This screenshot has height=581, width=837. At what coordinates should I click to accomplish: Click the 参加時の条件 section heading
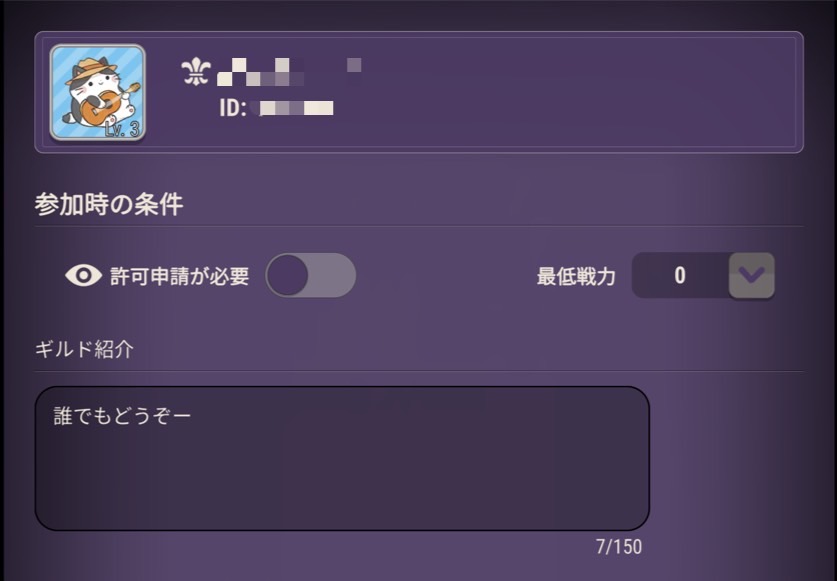[x=109, y=205]
